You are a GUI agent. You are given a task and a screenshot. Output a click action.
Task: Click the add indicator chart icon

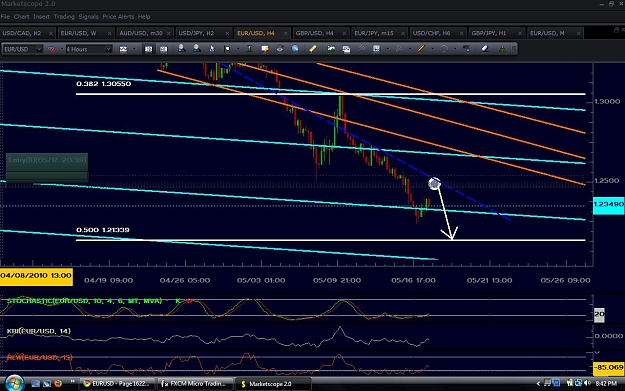(x=331, y=49)
